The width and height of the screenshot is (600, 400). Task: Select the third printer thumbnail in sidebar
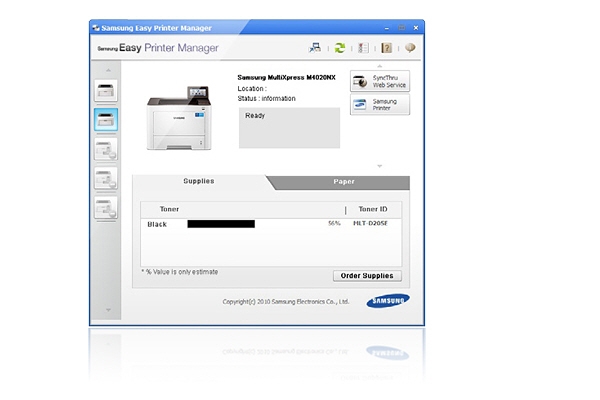pyautogui.click(x=106, y=149)
